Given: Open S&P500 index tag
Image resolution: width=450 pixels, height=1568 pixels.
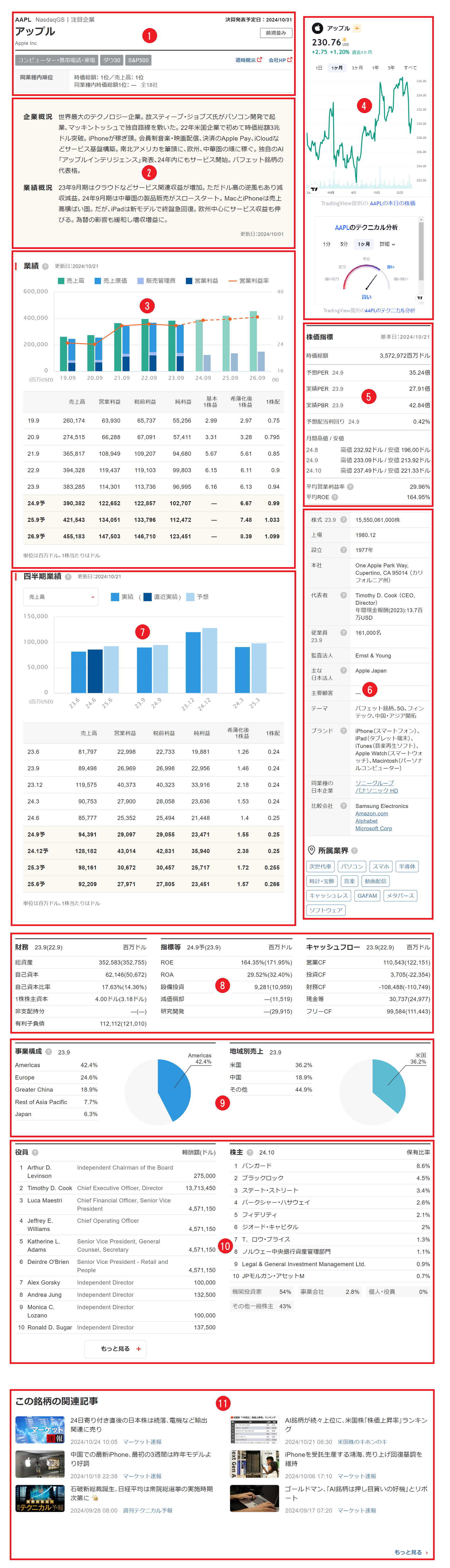Looking at the screenshot, I should [x=138, y=60].
